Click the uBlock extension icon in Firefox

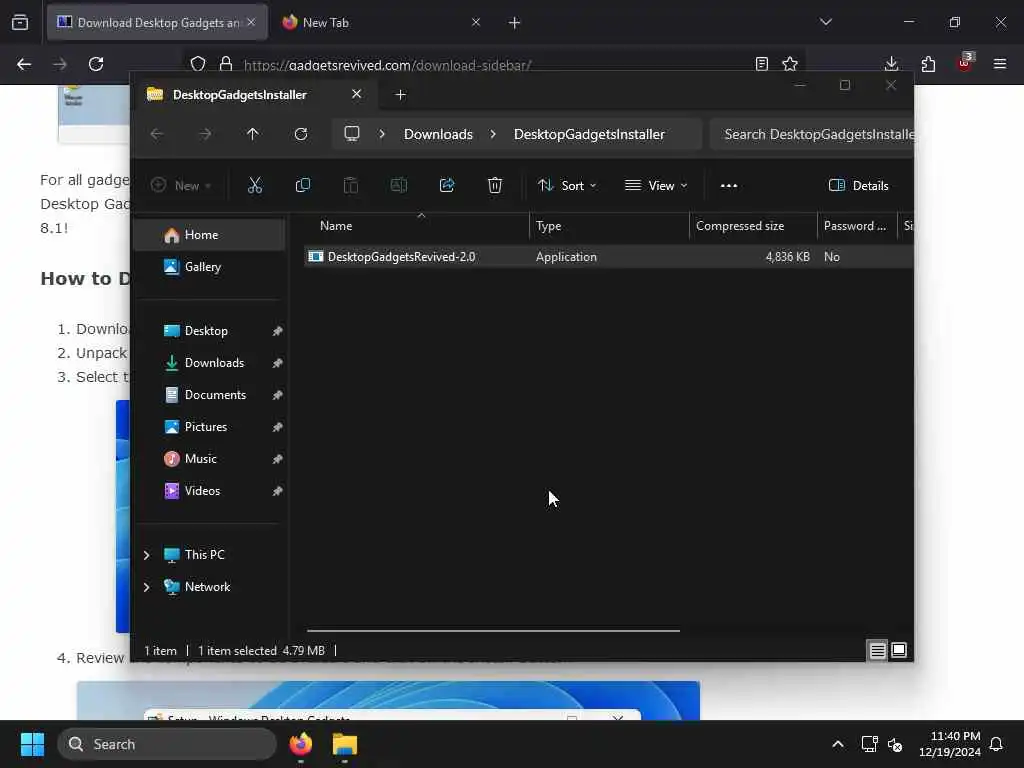(x=965, y=63)
